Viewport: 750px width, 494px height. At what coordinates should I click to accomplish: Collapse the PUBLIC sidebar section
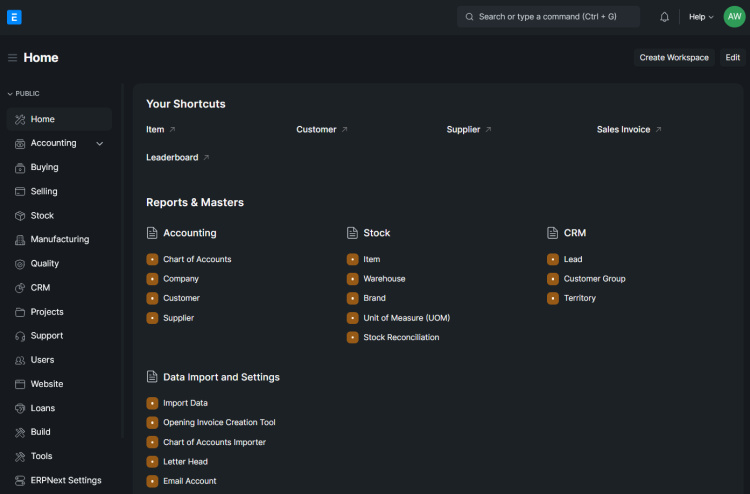click(x=24, y=93)
